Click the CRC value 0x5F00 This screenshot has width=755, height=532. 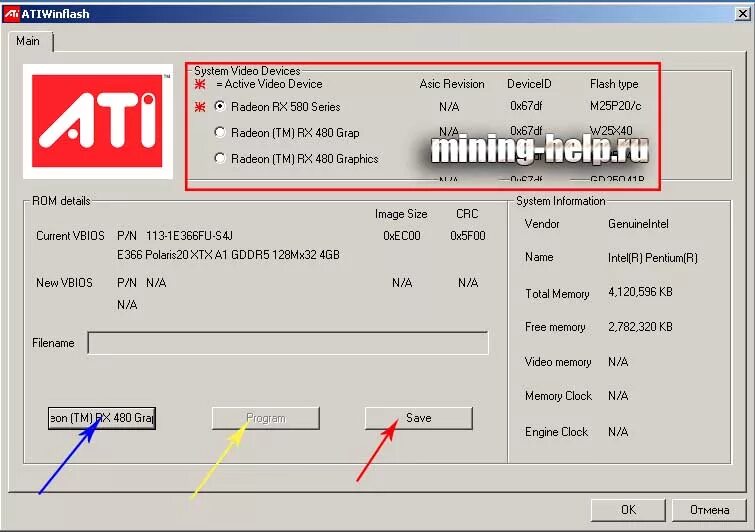tap(468, 236)
